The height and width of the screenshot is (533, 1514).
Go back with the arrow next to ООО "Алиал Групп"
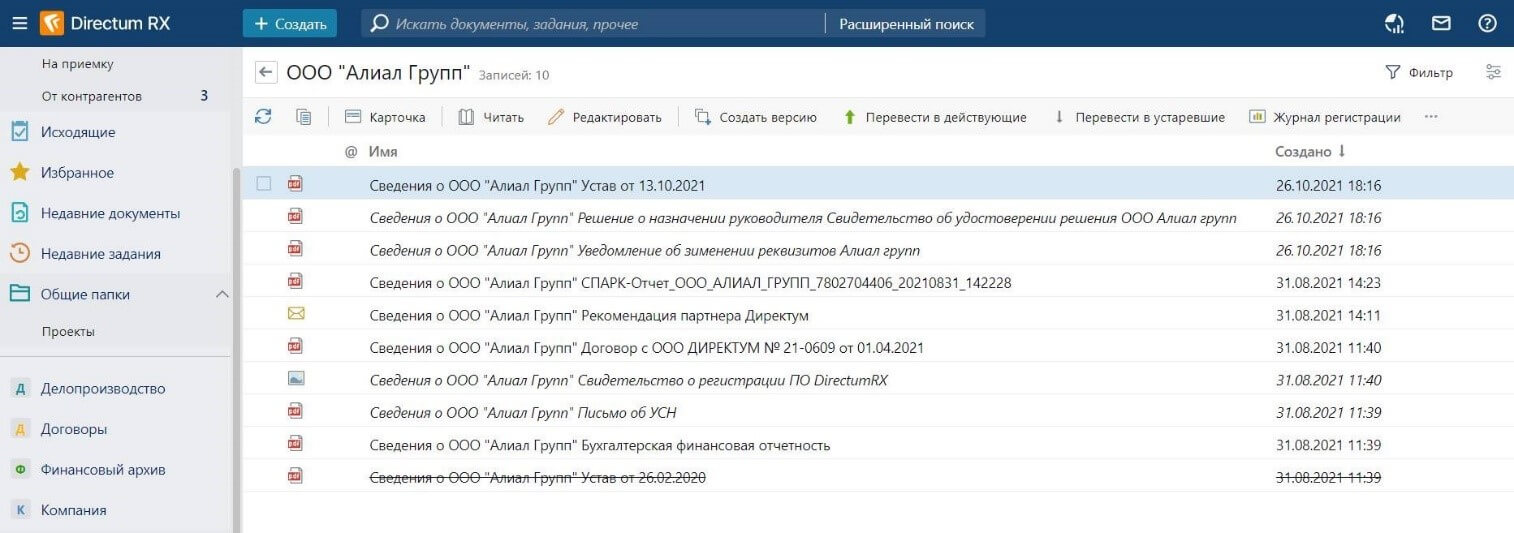tap(266, 72)
